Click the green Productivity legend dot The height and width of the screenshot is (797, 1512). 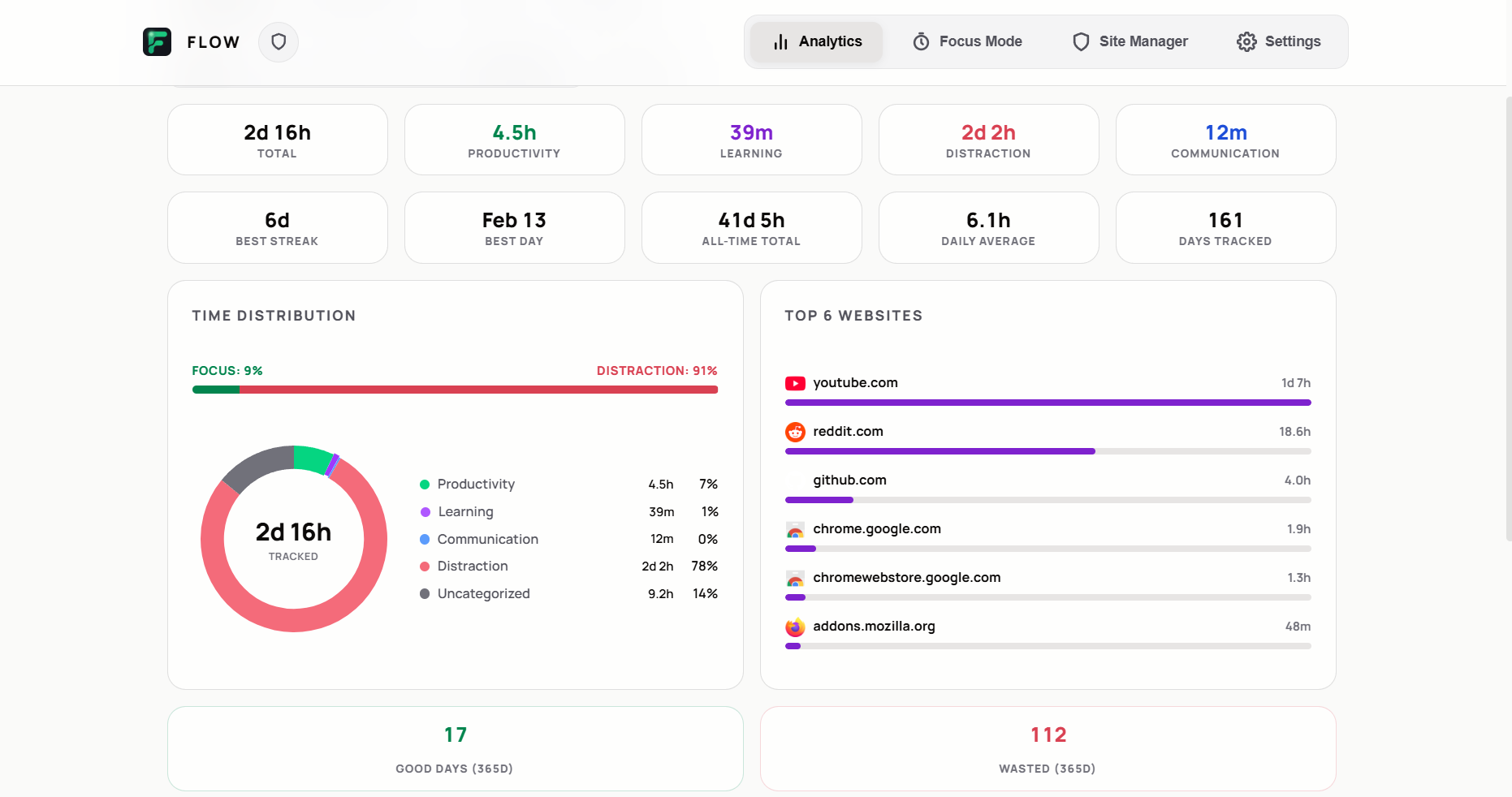[x=425, y=485]
